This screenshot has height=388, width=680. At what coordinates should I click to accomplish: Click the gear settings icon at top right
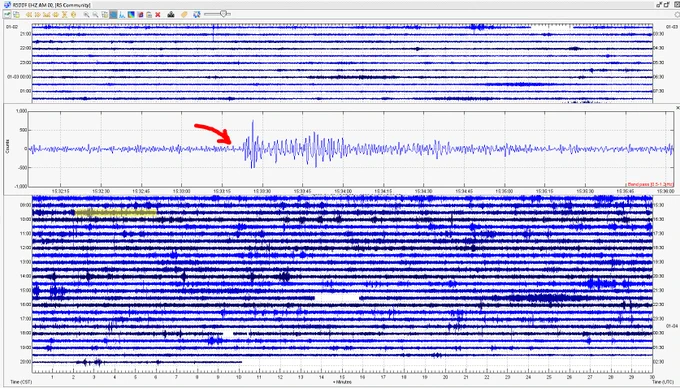[677, 14]
